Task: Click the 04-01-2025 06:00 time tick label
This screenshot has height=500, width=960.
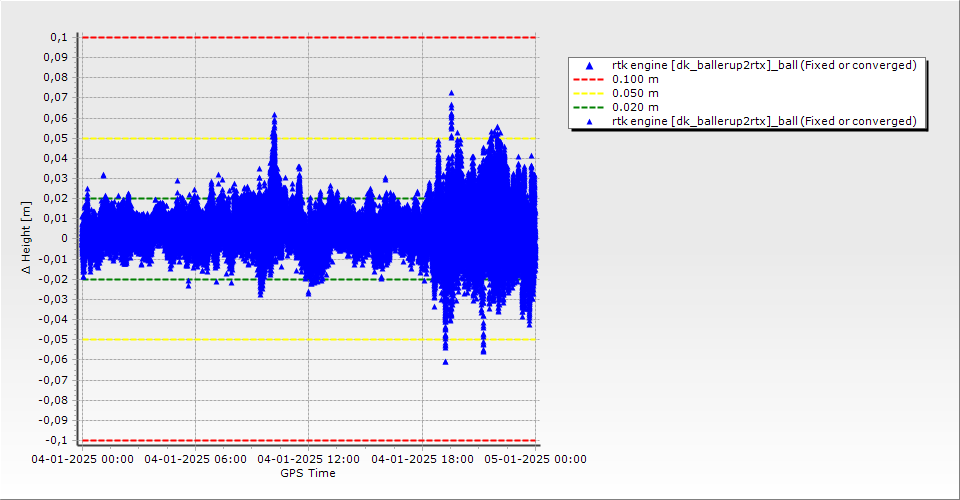Action: coord(194,459)
